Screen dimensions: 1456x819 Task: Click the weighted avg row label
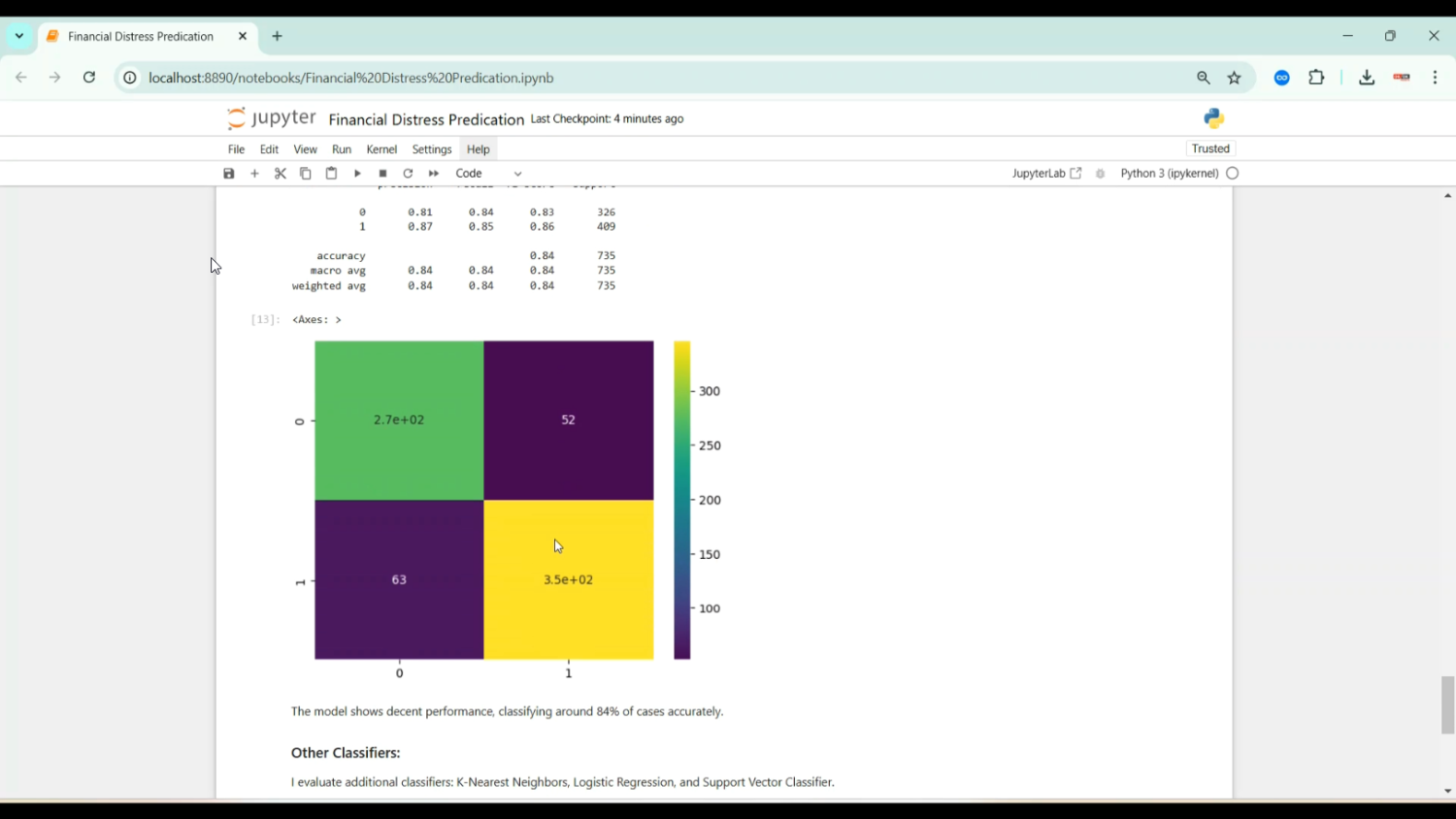329,286
